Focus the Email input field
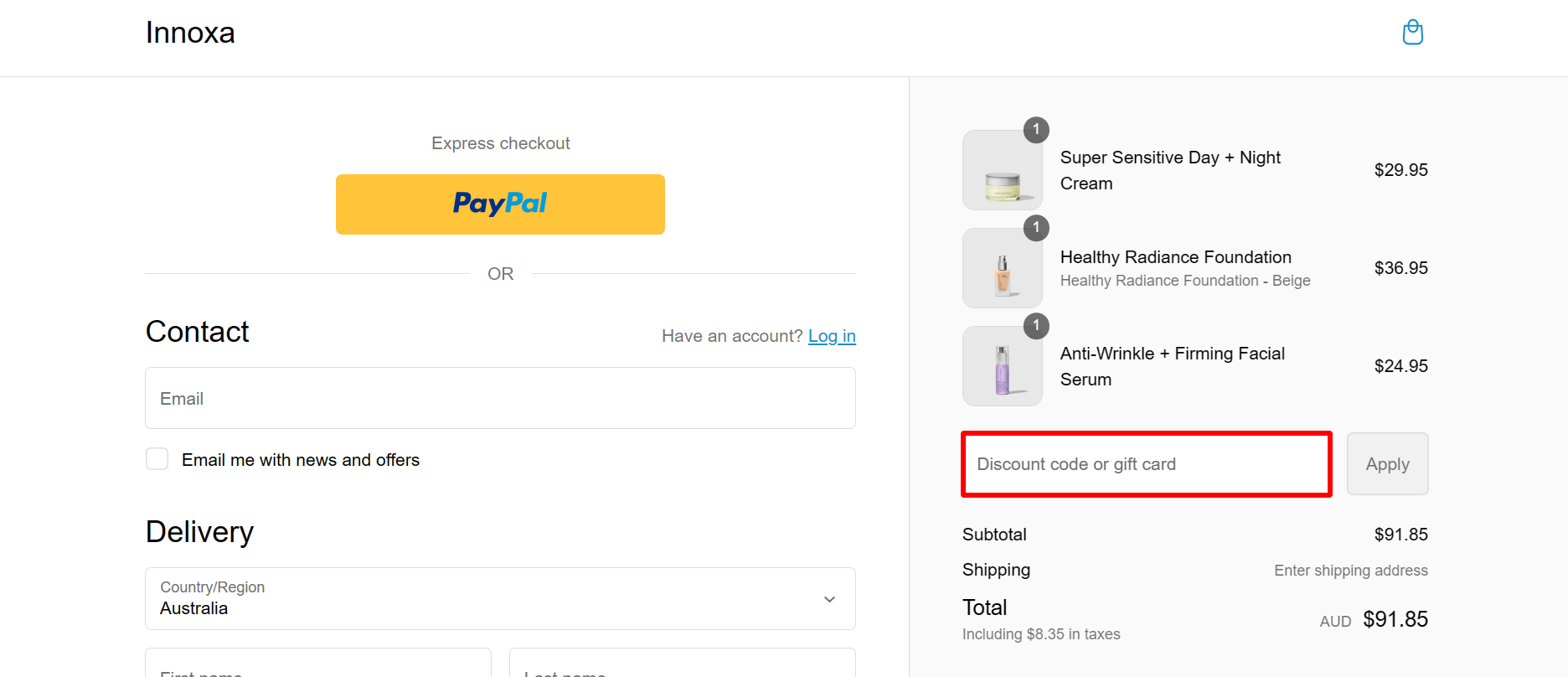 click(x=500, y=398)
